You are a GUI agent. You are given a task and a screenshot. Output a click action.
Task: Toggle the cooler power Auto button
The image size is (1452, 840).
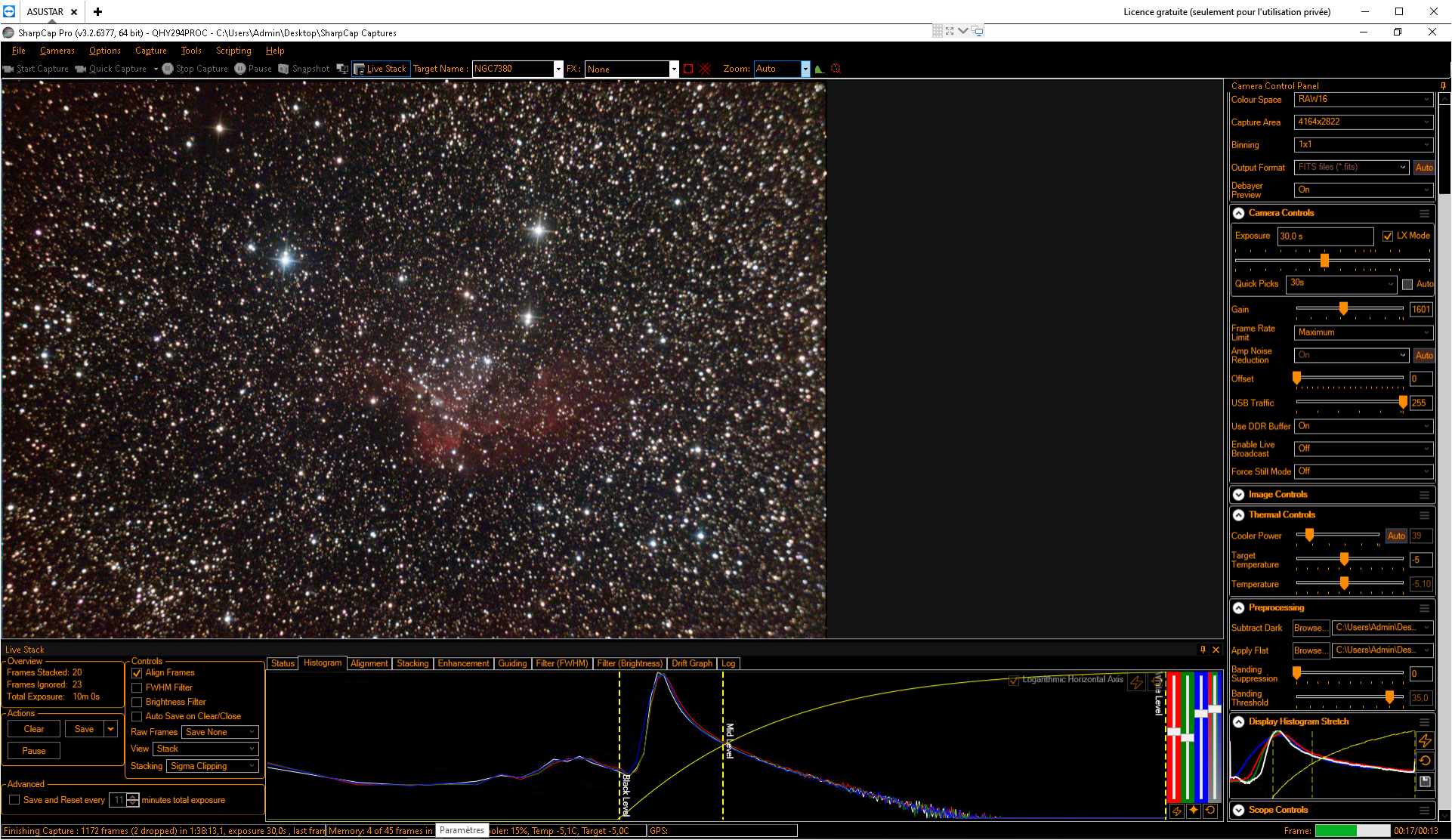[1396, 536]
